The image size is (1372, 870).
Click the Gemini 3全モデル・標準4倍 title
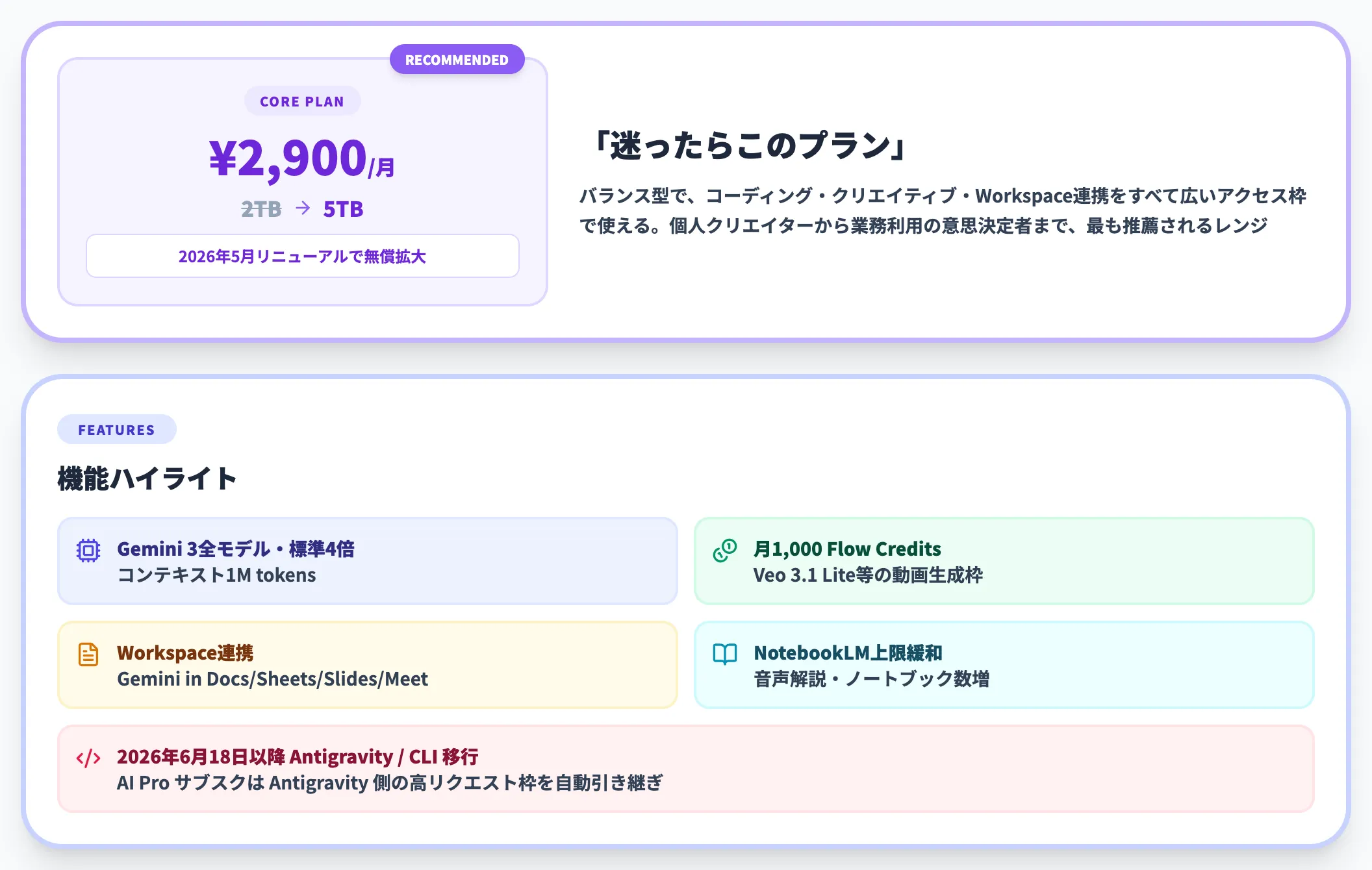pyautogui.click(x=236, y=549)
